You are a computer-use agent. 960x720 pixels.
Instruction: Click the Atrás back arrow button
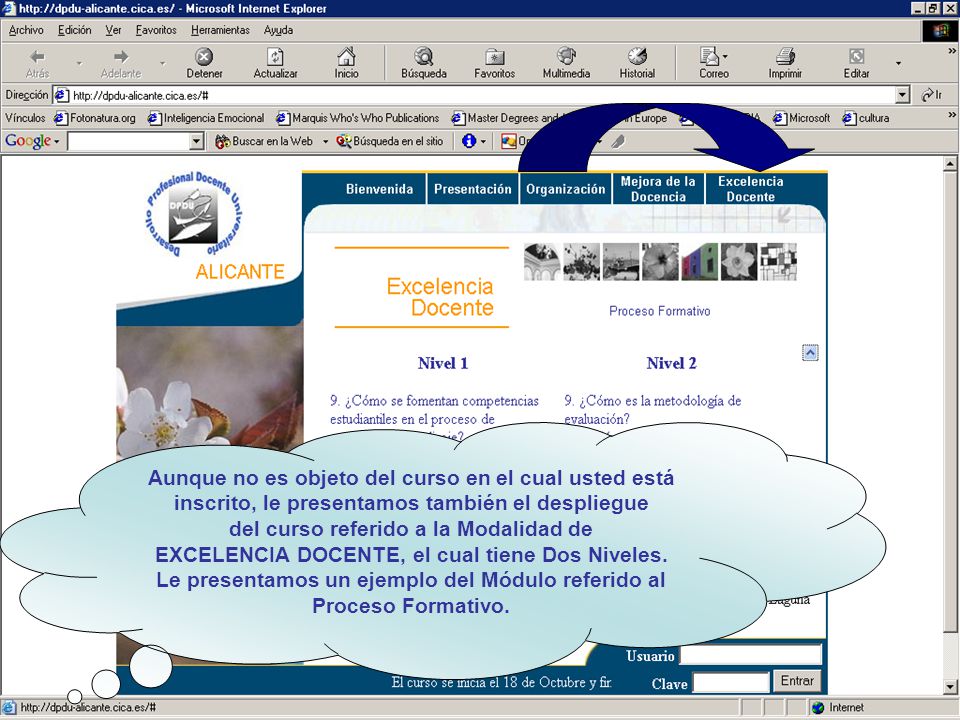pyautogui.click(x=37, y=62)
